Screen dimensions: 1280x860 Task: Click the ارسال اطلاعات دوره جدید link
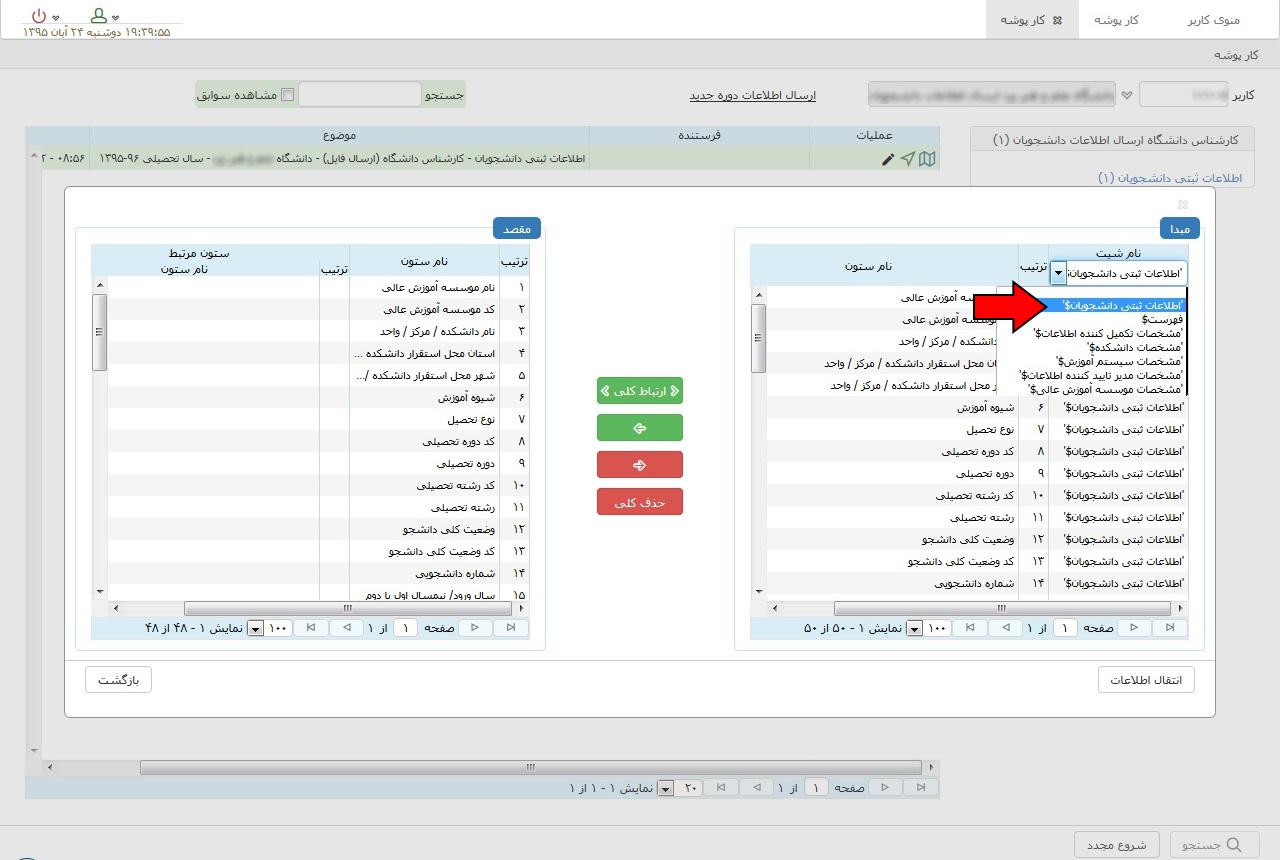coord(752,96)
